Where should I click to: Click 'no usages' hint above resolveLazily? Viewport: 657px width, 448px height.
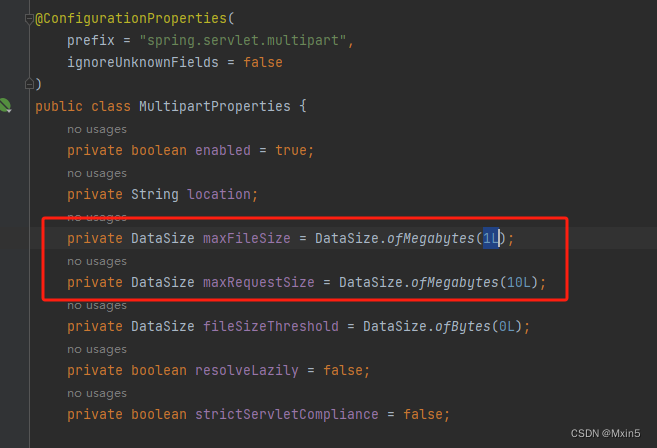97,350
